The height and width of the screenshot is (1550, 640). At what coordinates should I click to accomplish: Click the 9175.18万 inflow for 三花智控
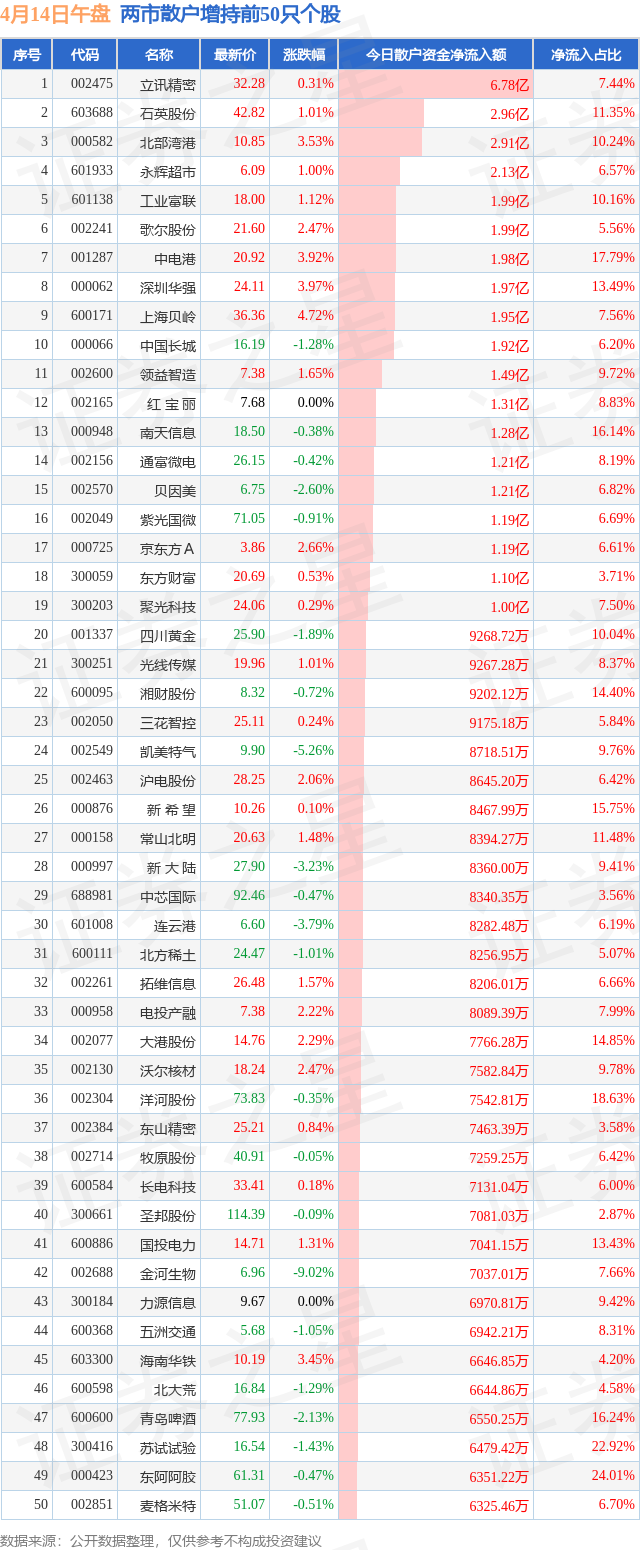click(499, 723)
